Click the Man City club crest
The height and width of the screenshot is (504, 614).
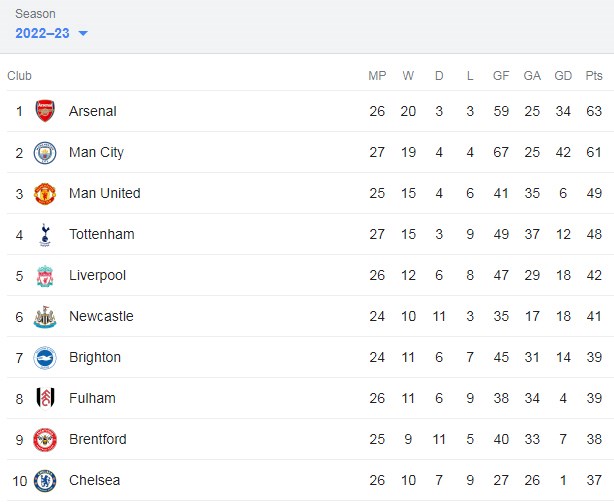coord(45,152)
